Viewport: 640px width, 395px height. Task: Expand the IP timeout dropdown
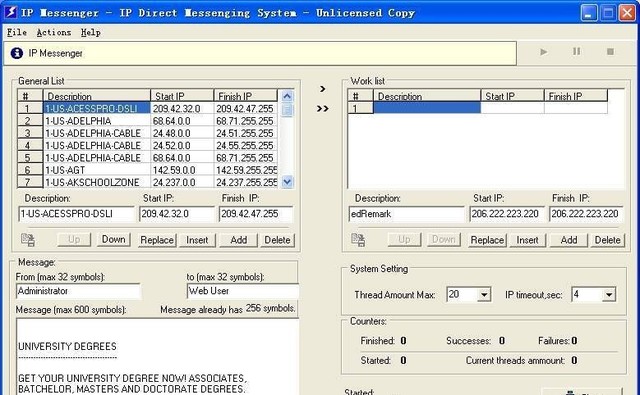tap(609, 294)
